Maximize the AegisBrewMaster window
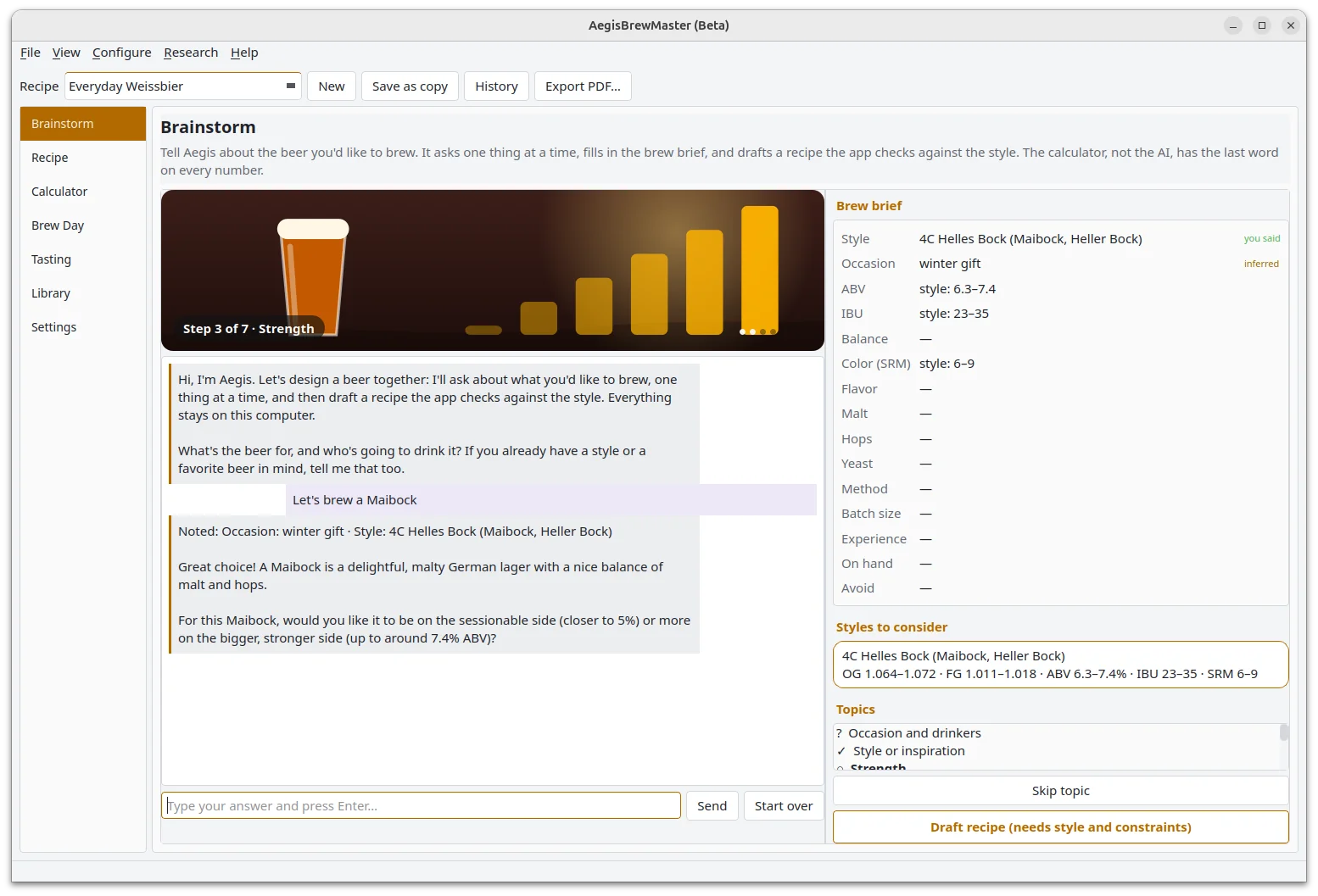1318x896 pixels. click(x=1262, y=25)
